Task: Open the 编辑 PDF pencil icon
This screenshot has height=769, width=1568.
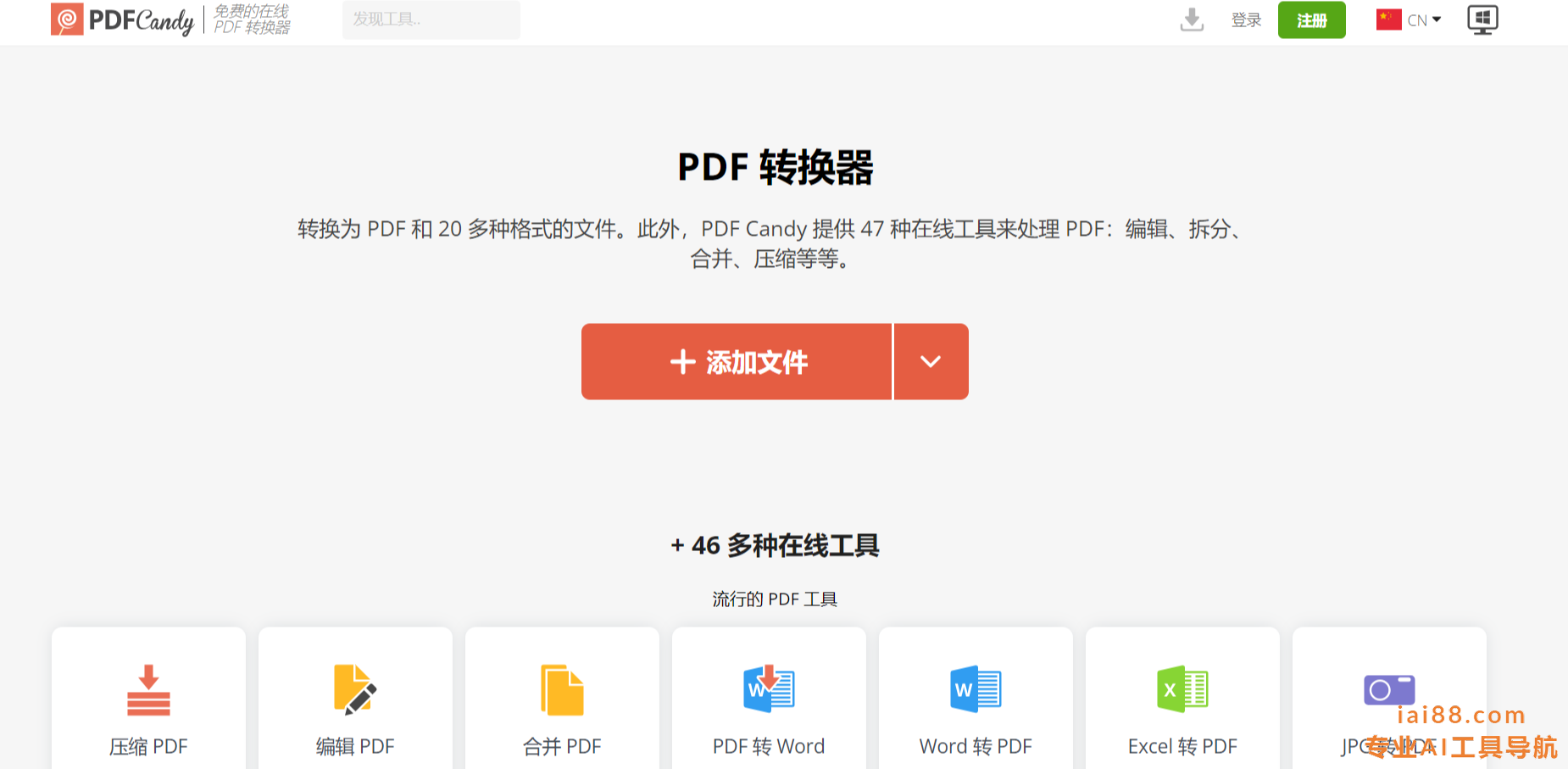Action: 355,690
